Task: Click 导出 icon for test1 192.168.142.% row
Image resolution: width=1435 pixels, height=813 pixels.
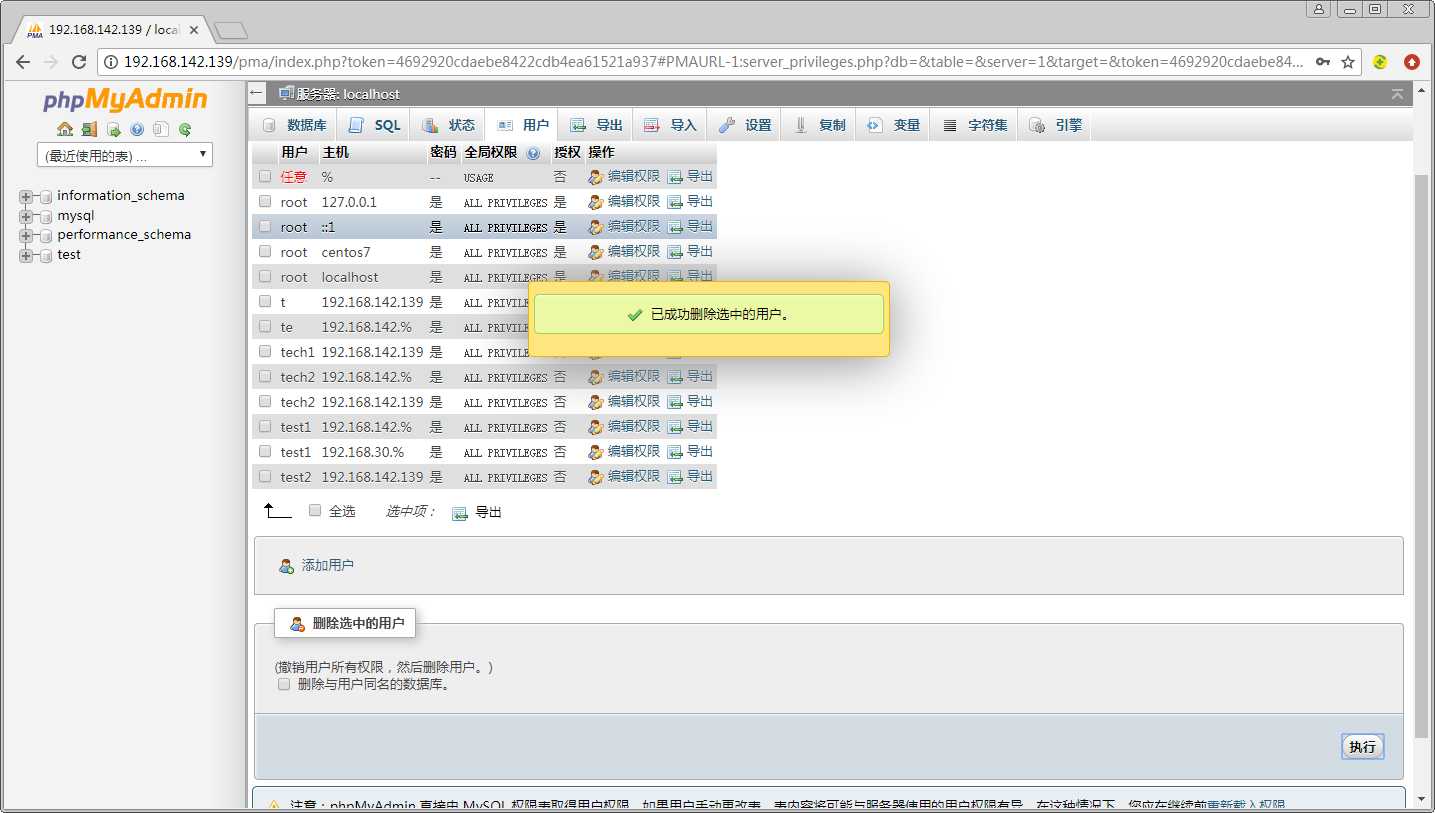Action: (675, 427)
